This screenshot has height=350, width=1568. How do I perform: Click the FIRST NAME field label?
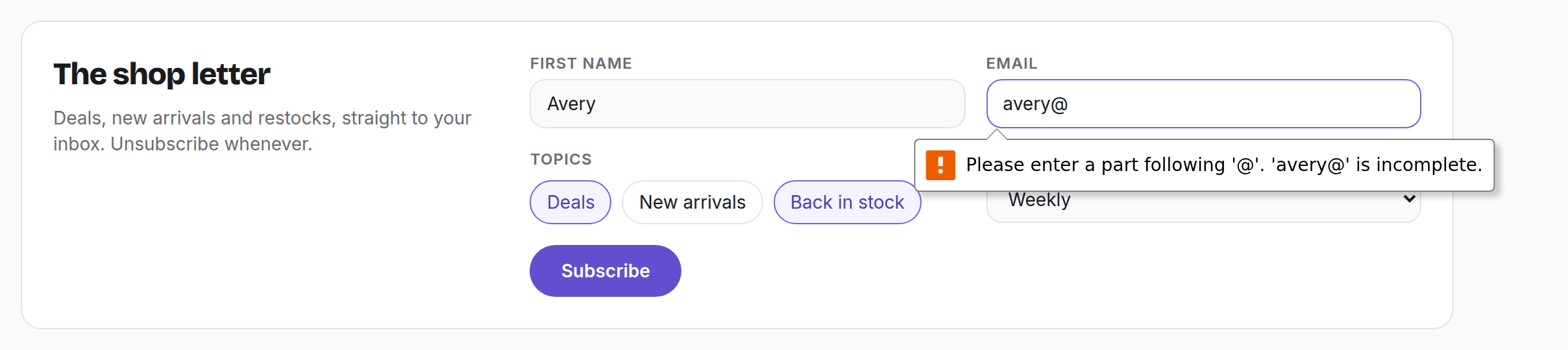581,64
